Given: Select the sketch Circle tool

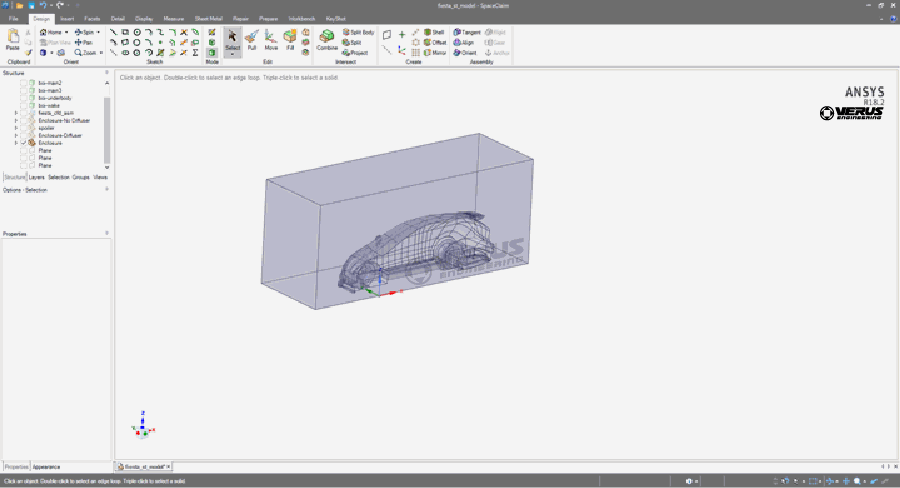Looking at the screenshot, I should (137, 32).
